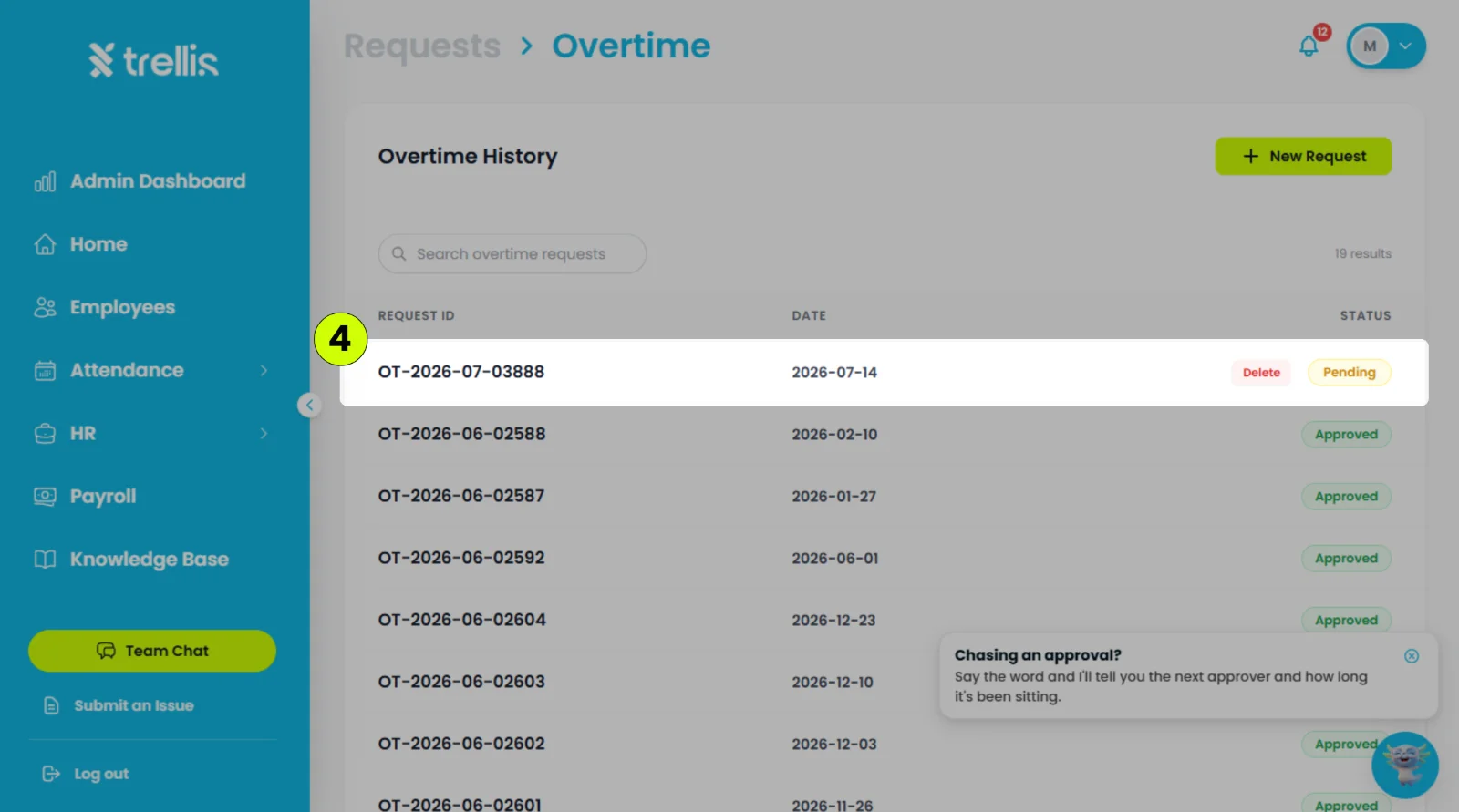Viewport: 1459px width, 812px height.
Task: Click Submit an Issue link
Action: point(119,705)
